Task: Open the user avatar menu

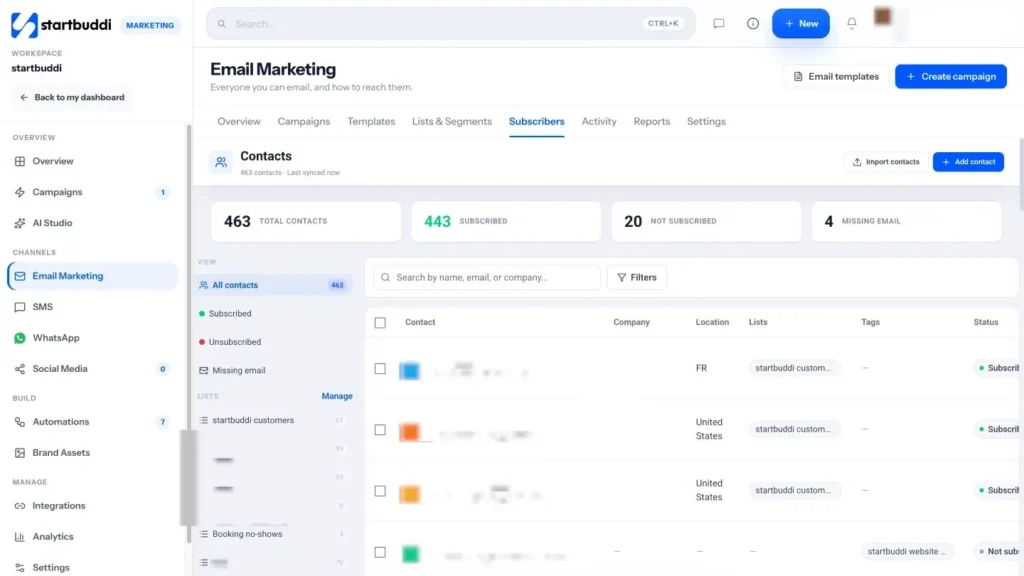Action: [x=882, y=17]
